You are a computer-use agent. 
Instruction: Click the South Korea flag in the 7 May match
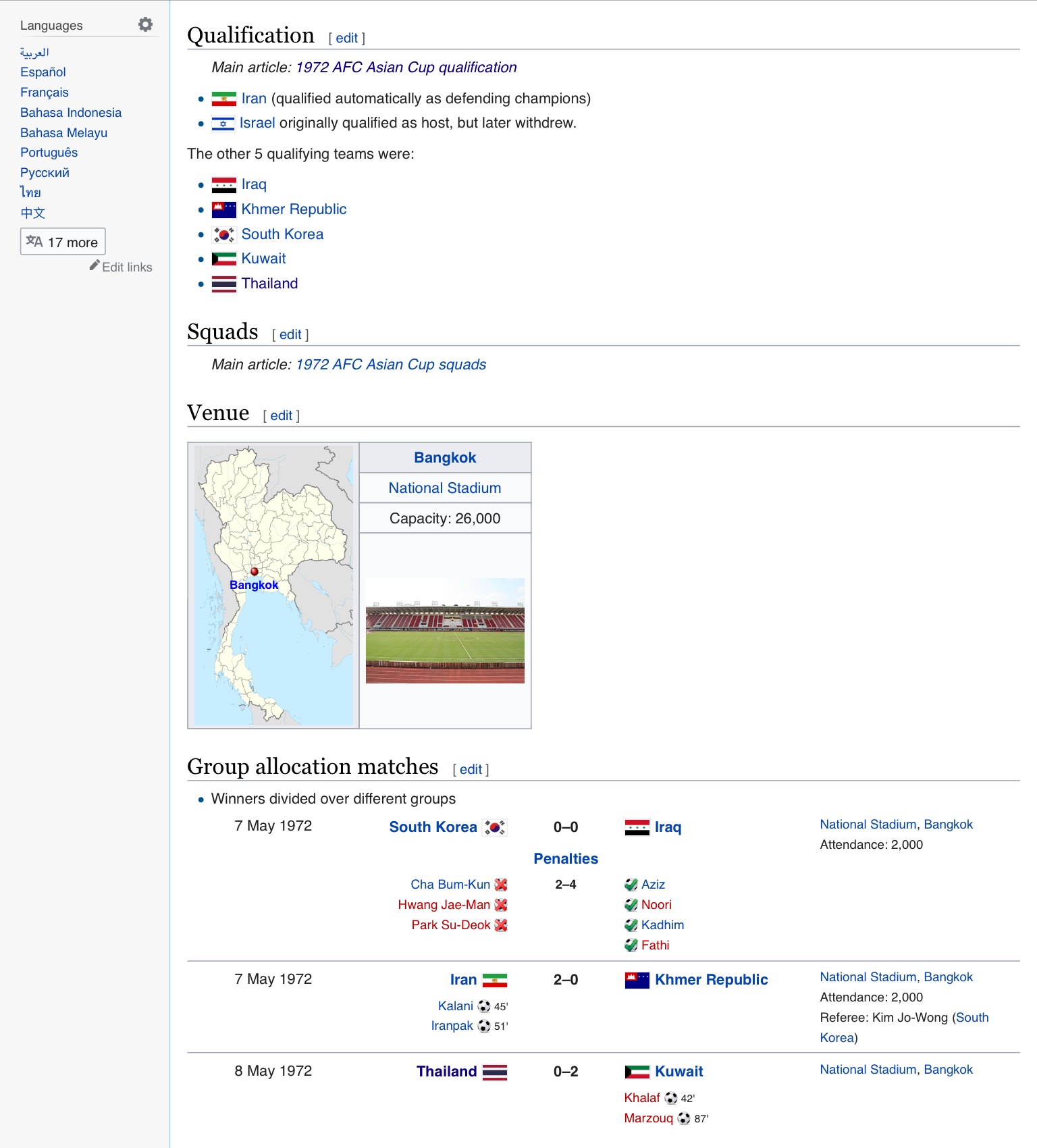(x=495, y=827)
